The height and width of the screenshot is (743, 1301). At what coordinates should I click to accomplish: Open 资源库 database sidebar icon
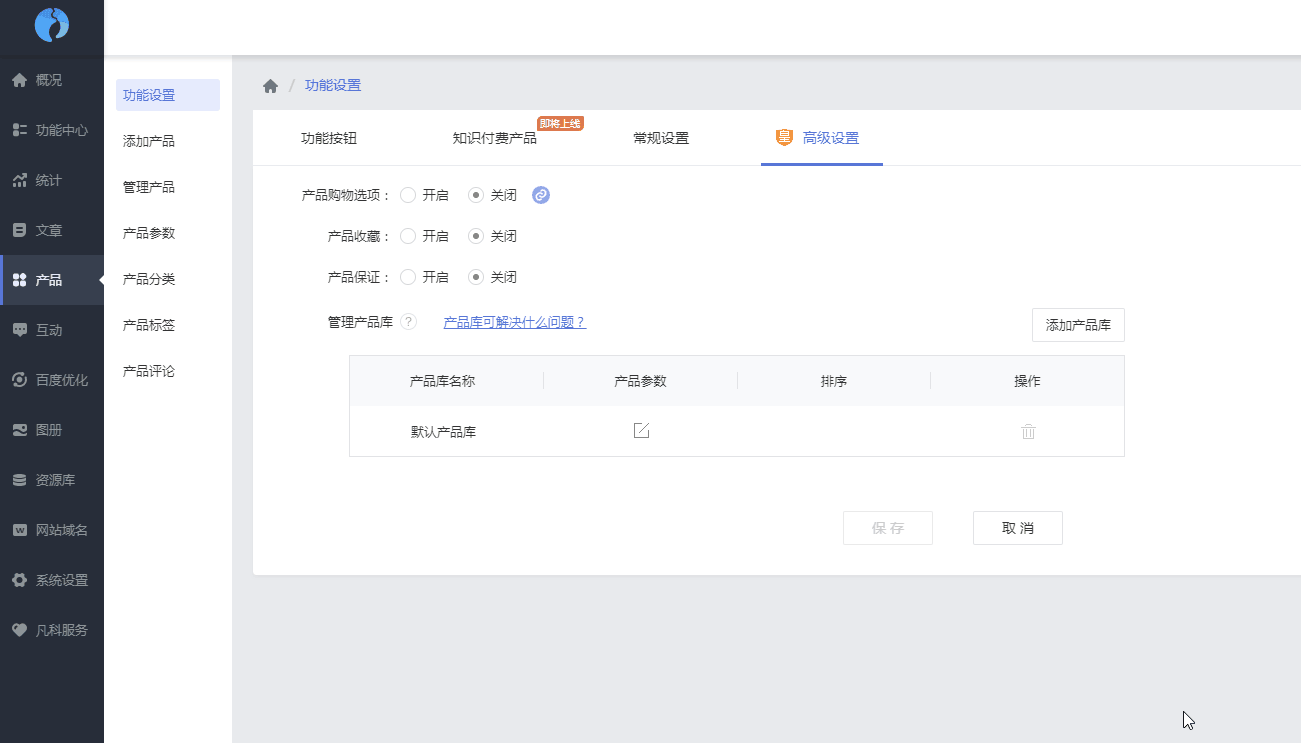pos(19,480)
